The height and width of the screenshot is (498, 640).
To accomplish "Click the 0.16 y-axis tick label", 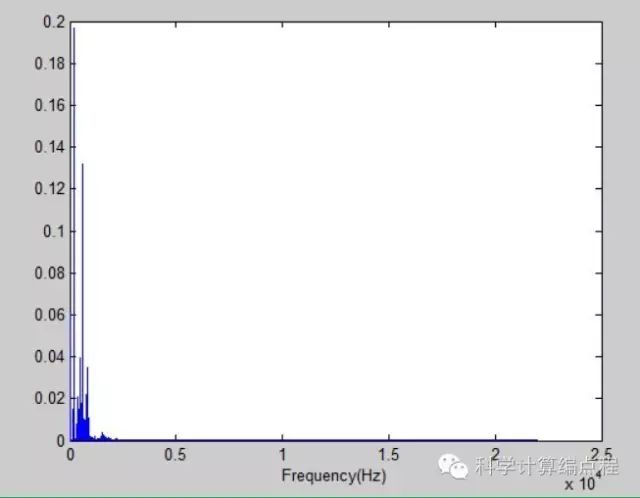I will point(49,105).
